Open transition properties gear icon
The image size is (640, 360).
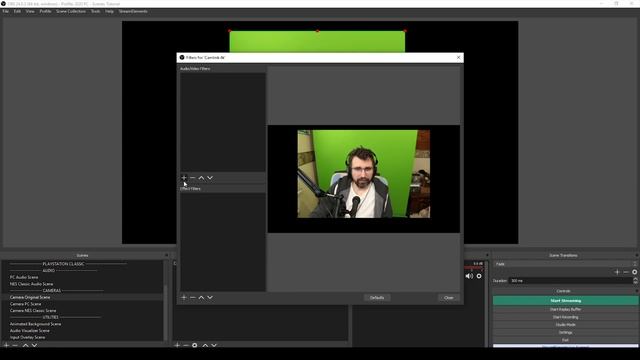pyautogui.click(x=635, y=272)
